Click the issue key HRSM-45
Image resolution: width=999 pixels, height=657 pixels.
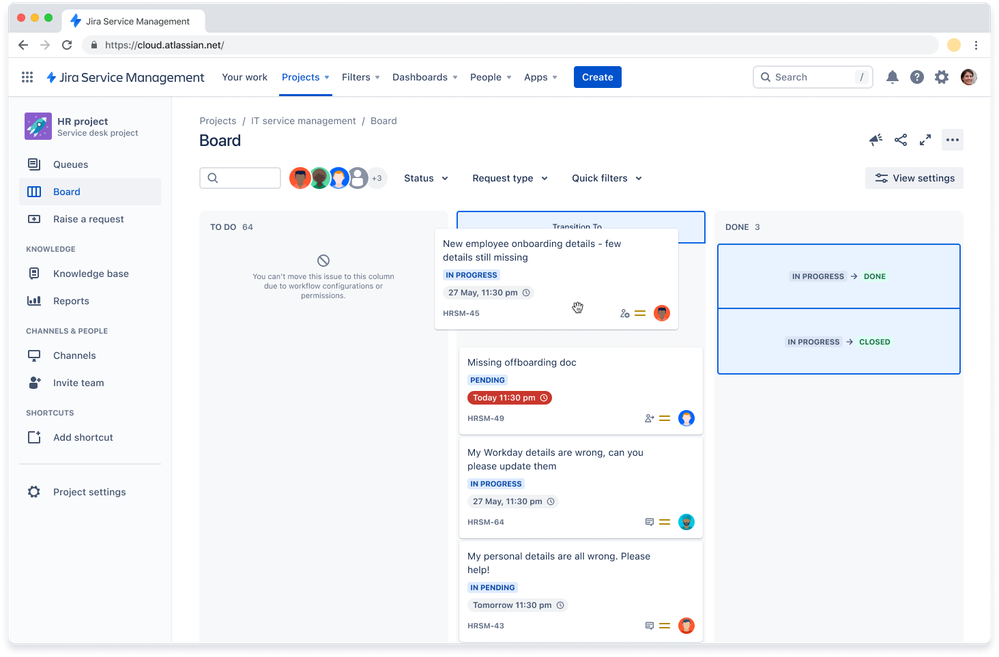point(461,314)
